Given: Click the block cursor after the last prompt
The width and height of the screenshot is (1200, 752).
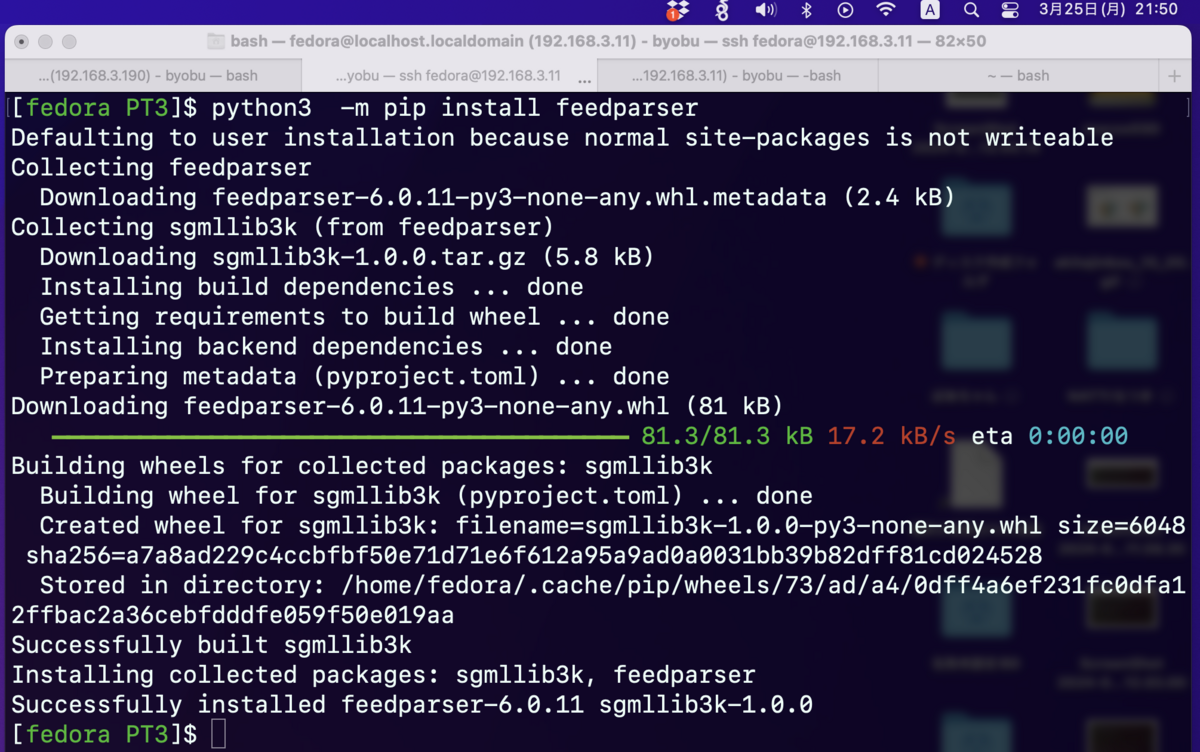Looking at the screenshot, I should point(218,734).
